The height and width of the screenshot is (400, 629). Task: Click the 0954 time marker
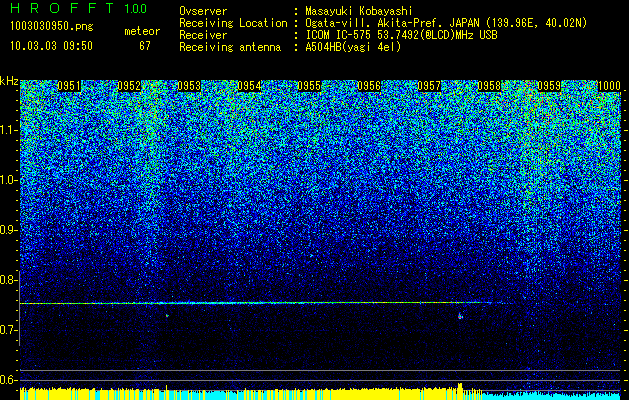249,86
